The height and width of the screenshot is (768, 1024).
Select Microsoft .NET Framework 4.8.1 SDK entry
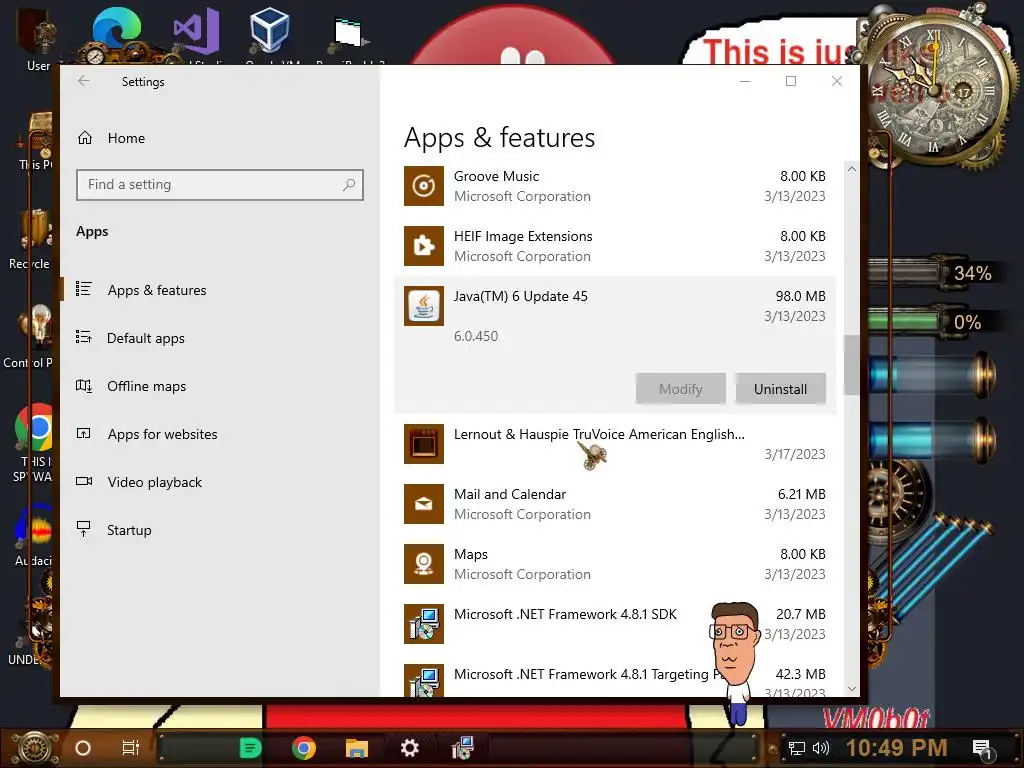coord(566,615)
